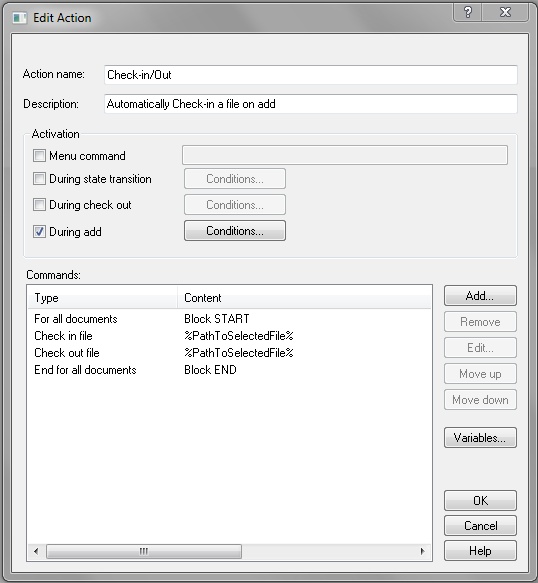Enable During check out checkbox
This screenshot has height=583, width=538.
pos(39,204)
